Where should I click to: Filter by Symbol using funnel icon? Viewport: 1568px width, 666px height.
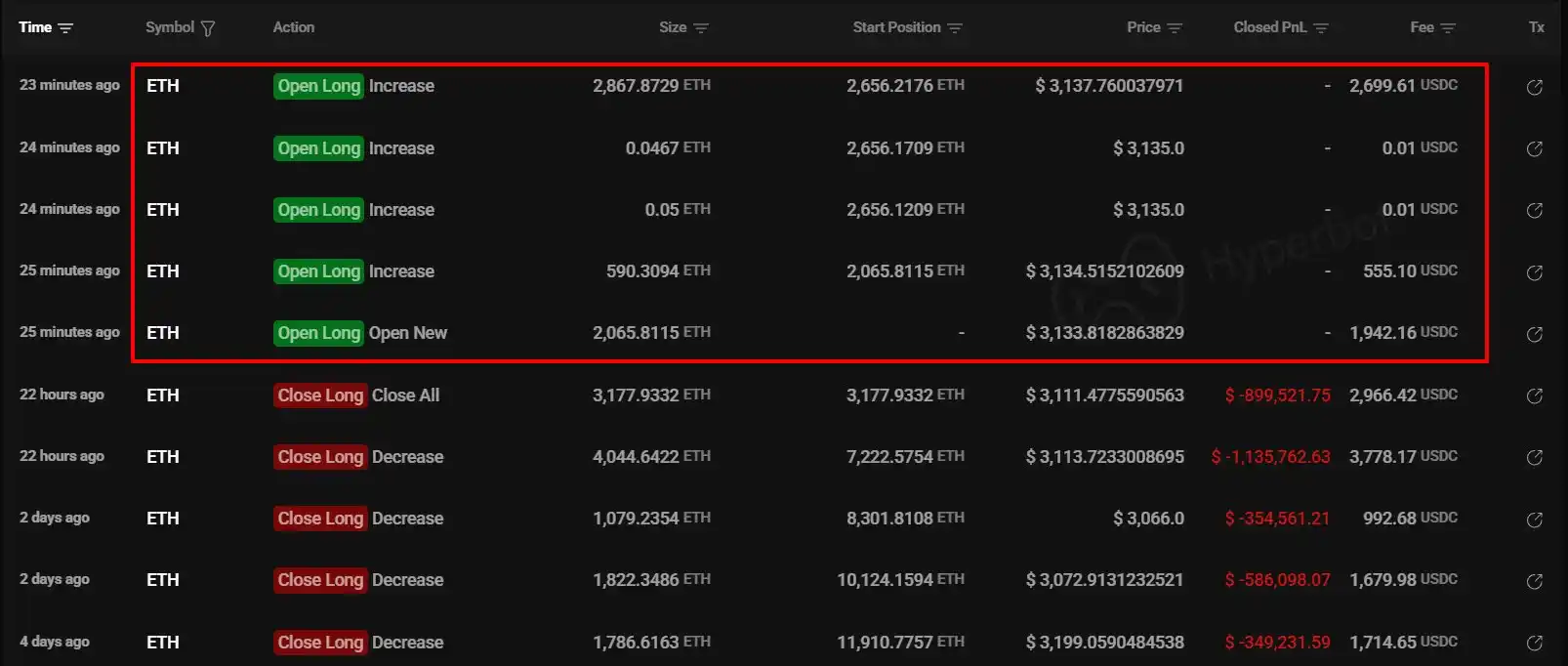207,28
